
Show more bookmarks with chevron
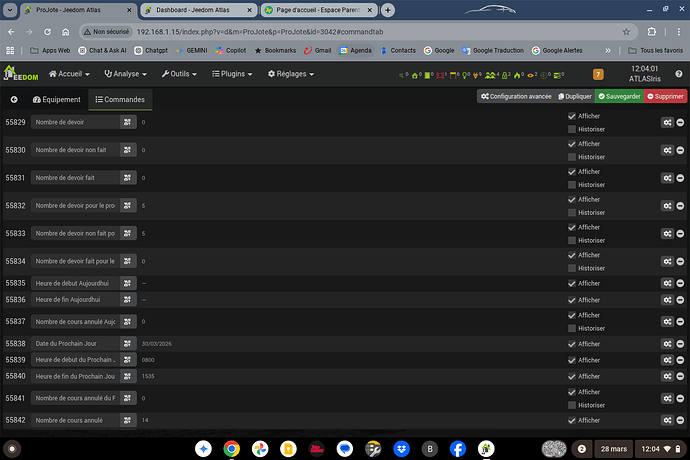pyautogui.click(x=608, y=51)
